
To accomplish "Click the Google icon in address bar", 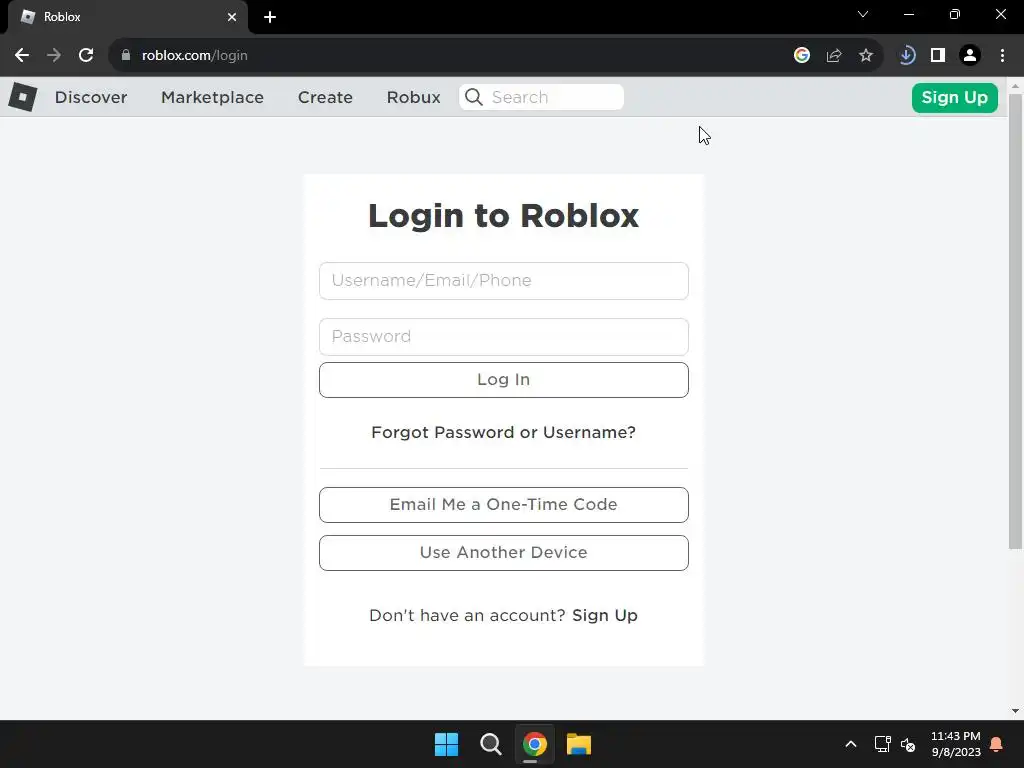I will pyautogui.click(x=802, y=56).
